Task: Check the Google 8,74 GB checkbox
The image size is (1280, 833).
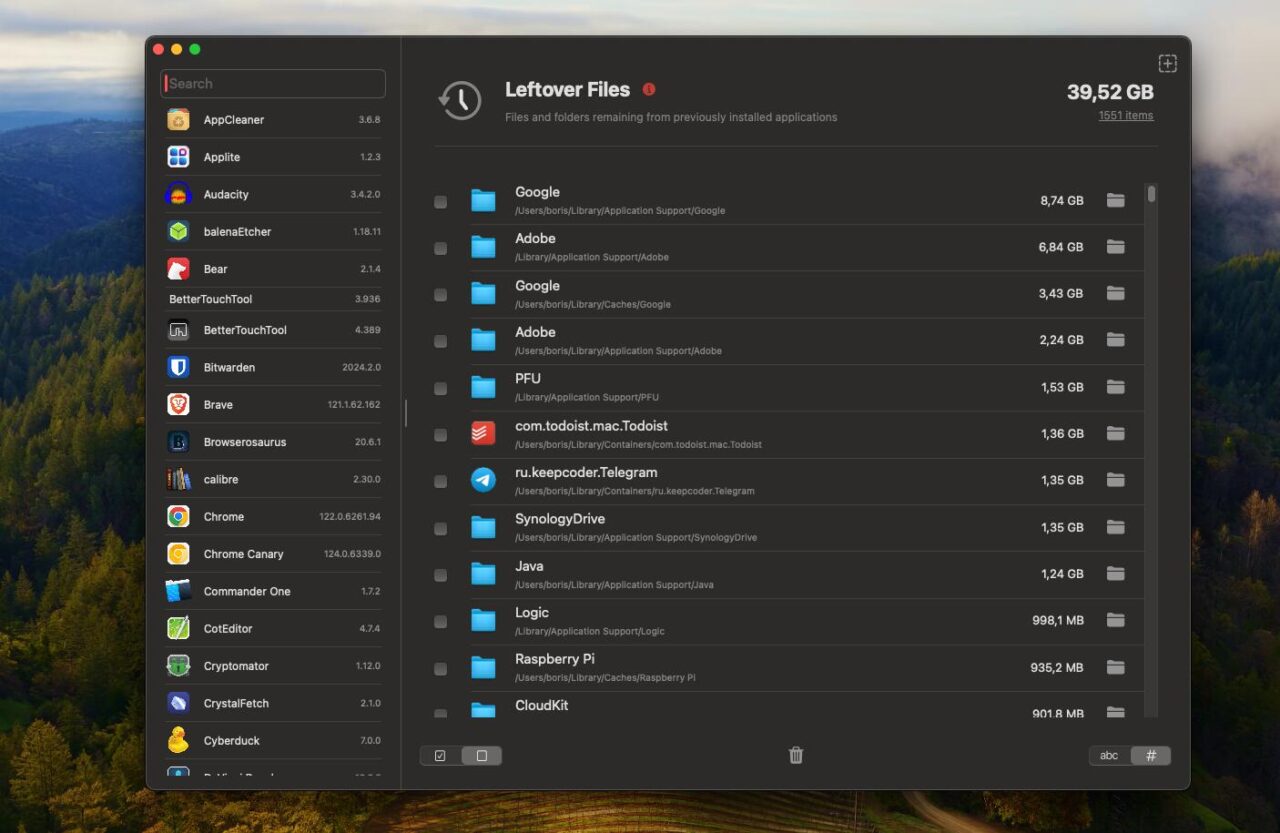Action: pos(440,202)
